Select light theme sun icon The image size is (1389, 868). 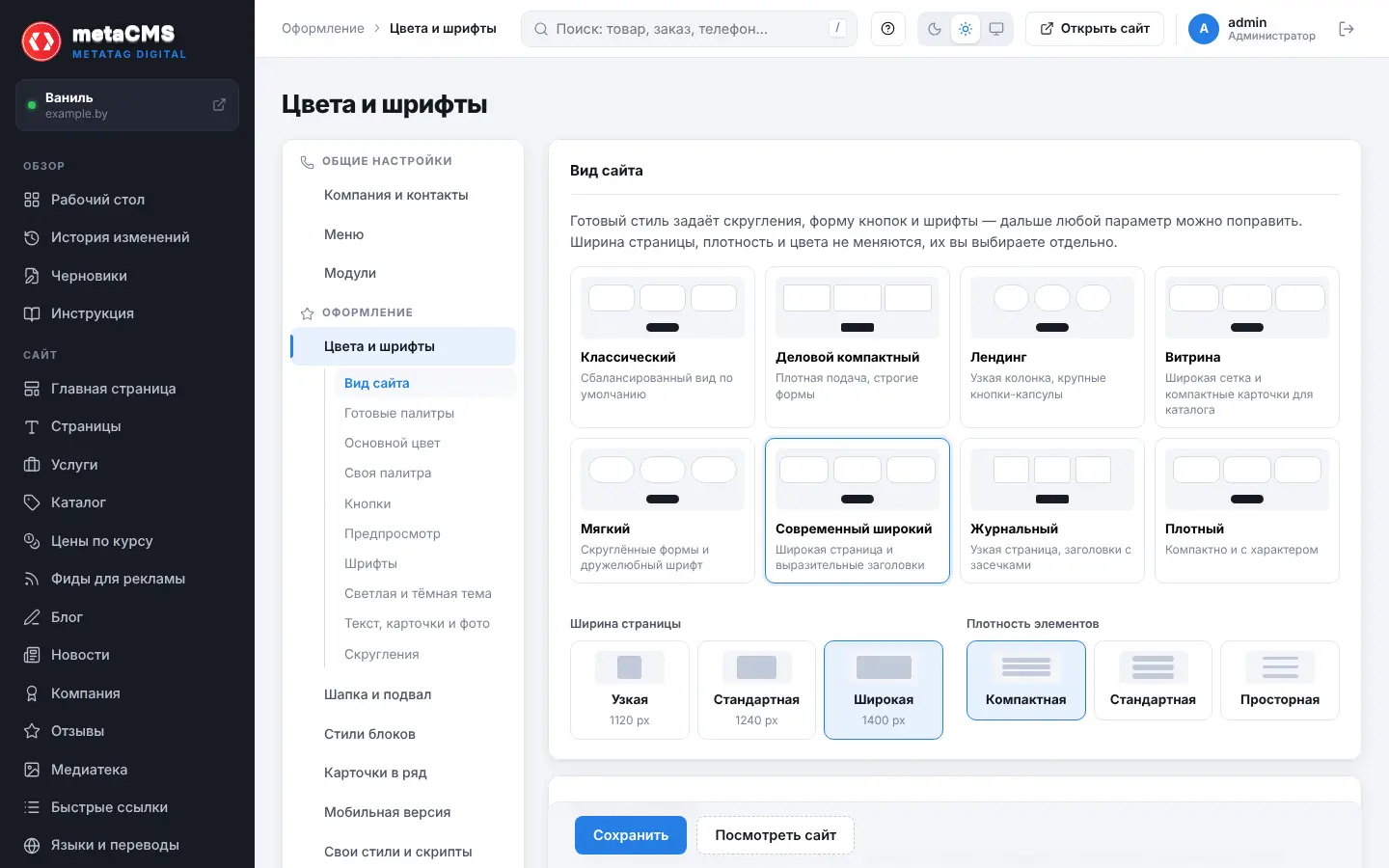coord(966,29)
